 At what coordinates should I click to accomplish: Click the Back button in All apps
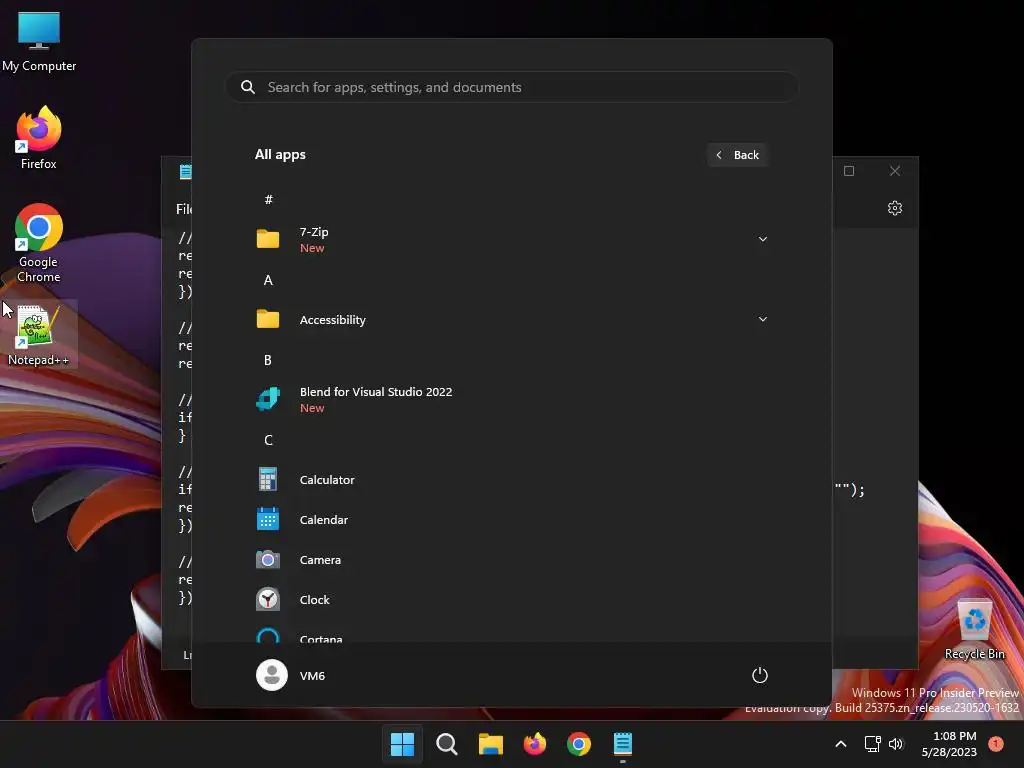[x=737, y=155]
